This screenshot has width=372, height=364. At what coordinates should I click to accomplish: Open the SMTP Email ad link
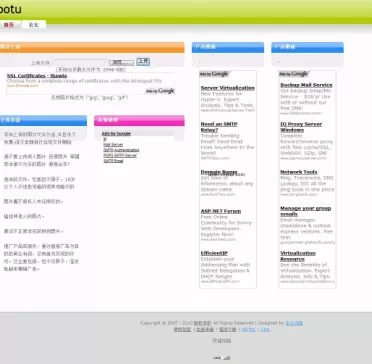point(113,161)
